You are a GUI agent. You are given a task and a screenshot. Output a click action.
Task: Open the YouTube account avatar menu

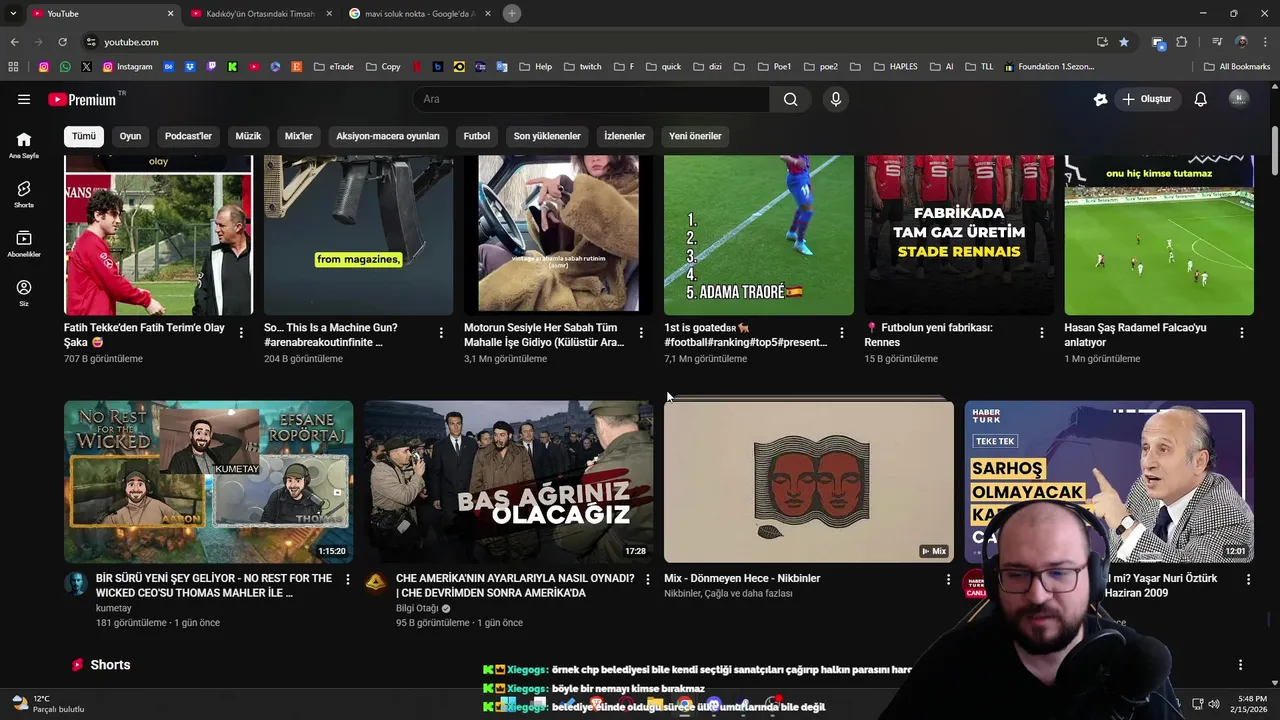1239,99
